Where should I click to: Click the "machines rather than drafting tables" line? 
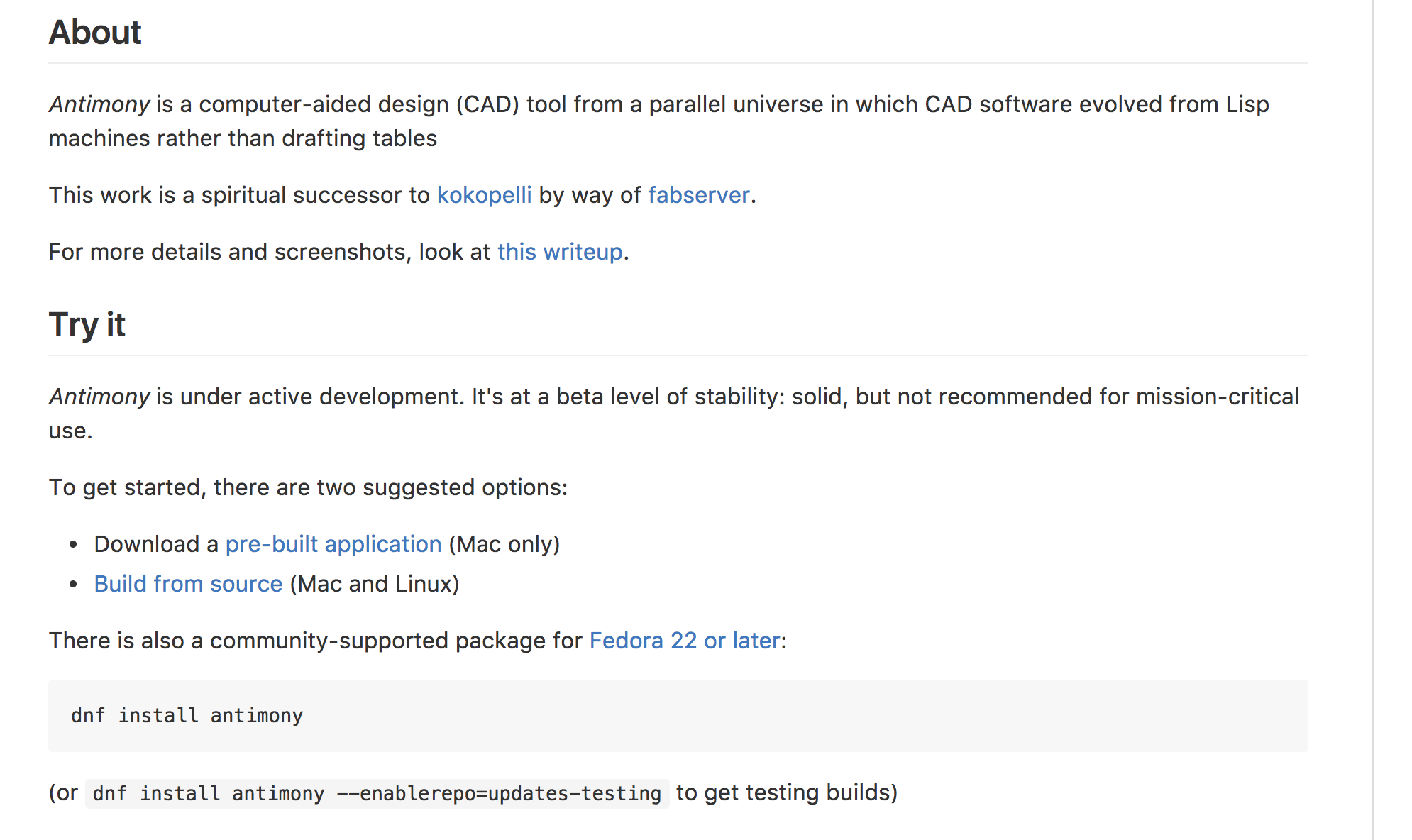pyautogui.click(x=243, y=138)
